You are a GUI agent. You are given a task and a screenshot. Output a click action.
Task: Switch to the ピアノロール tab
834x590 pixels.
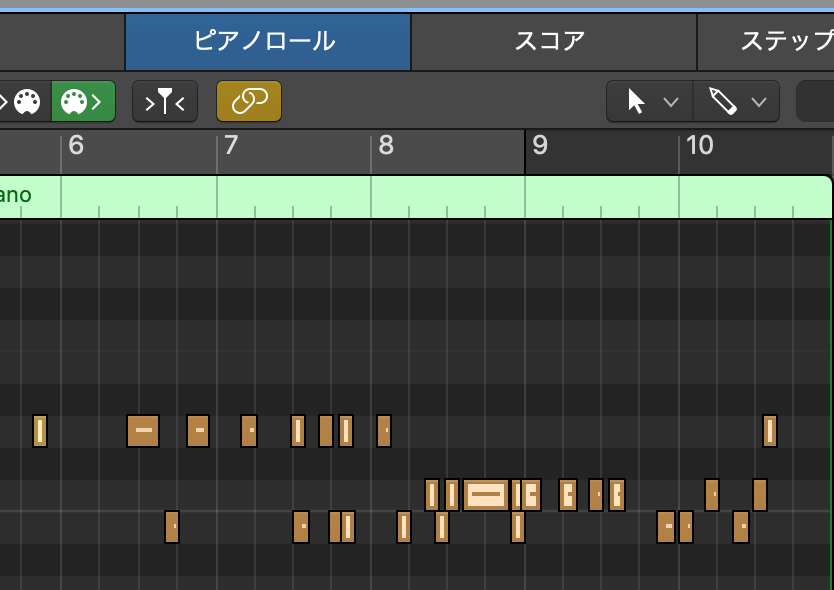click(268, 41)
